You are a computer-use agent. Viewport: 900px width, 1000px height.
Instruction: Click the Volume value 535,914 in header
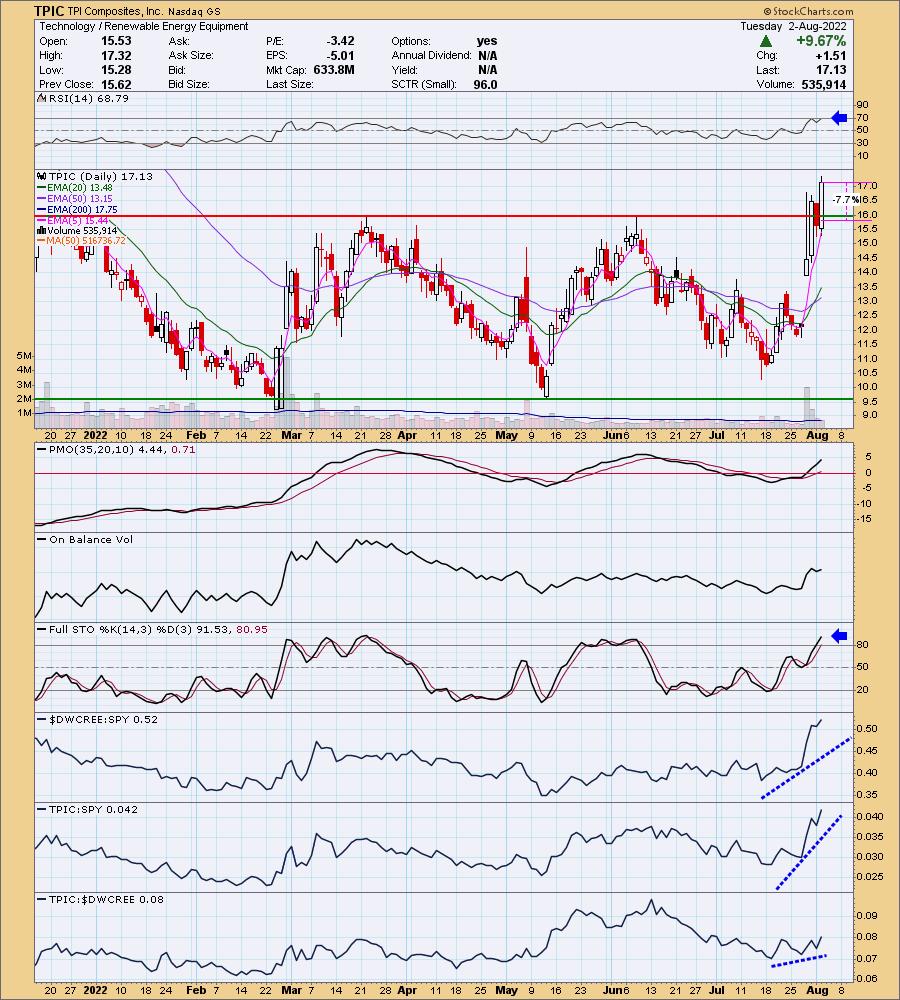pyautogui.click(x=823, y=84)
